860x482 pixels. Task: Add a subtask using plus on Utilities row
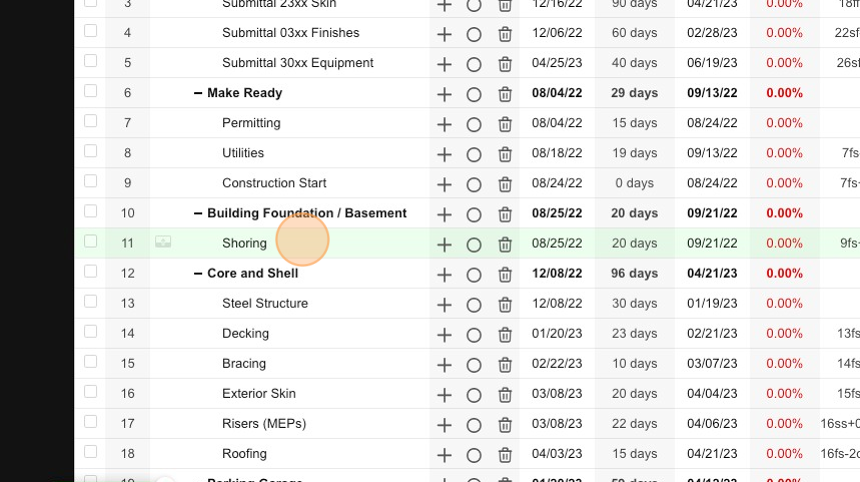point(444,154)
